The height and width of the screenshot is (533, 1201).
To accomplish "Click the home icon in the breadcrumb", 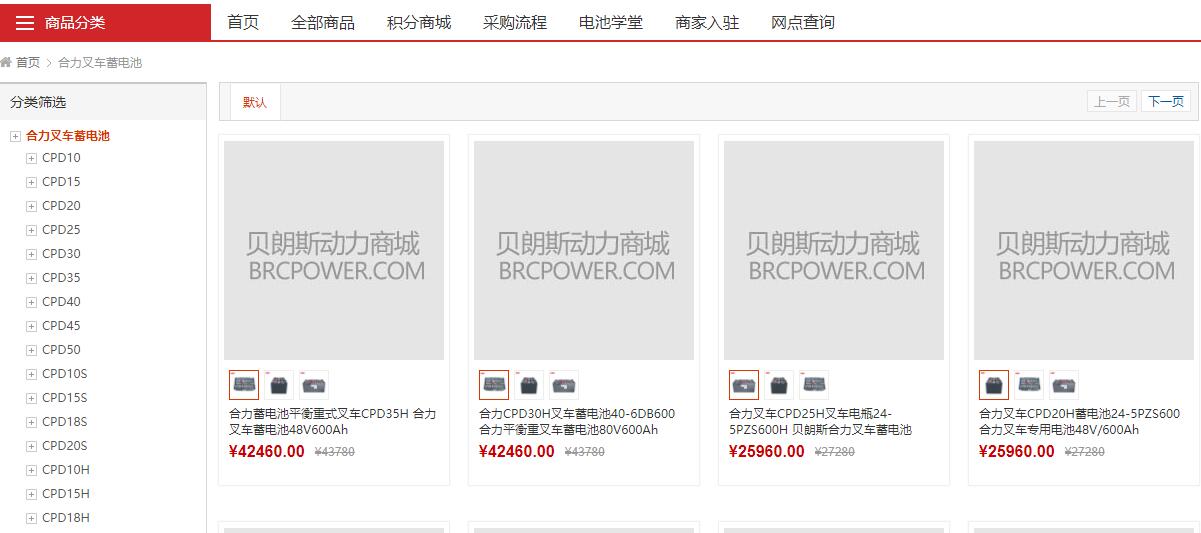I will pyautogui.click(x=6, y=62).
